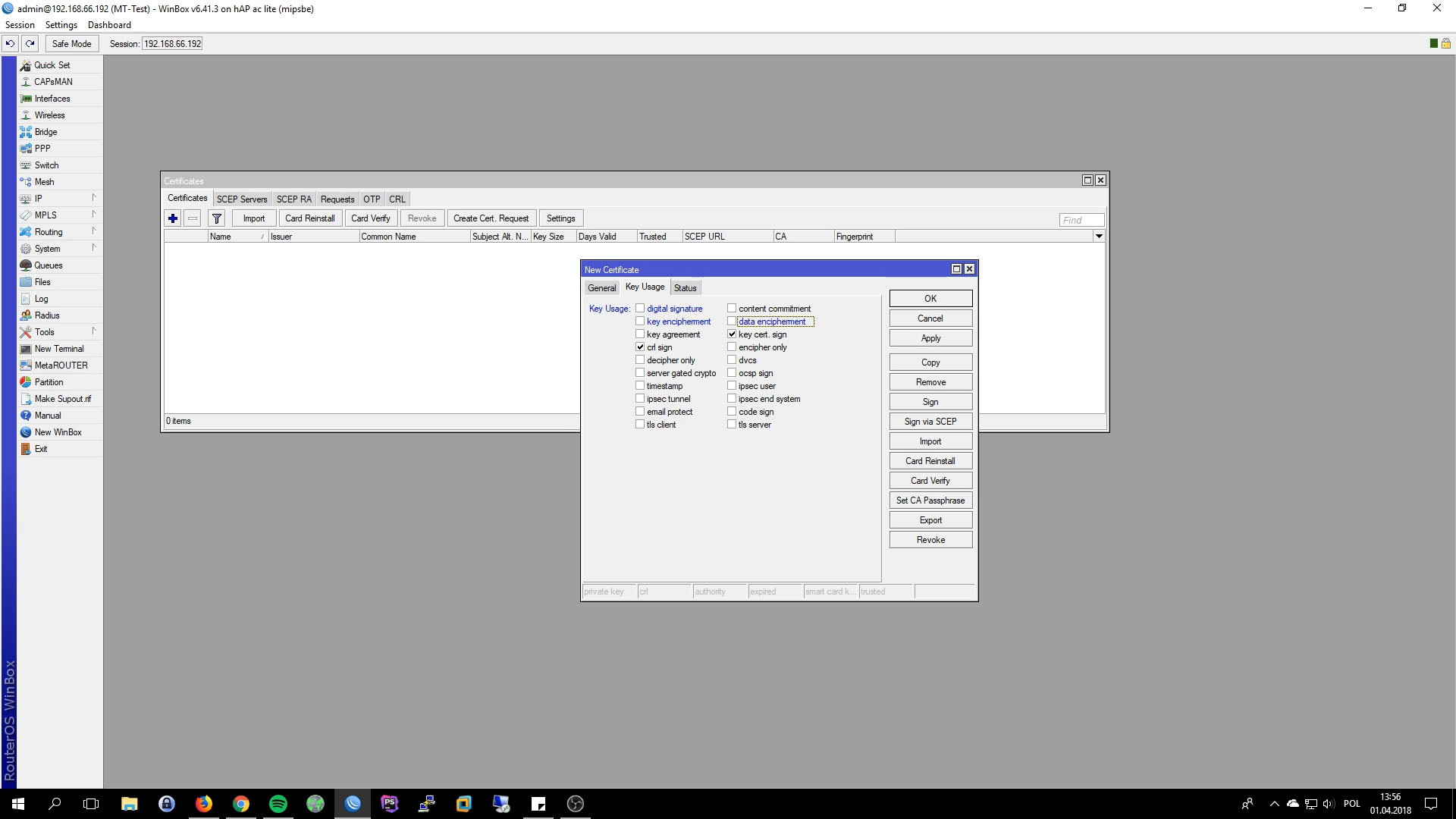Click the Export button
Viewport: 1456px width, 819px height.
[x=930, y=520]
